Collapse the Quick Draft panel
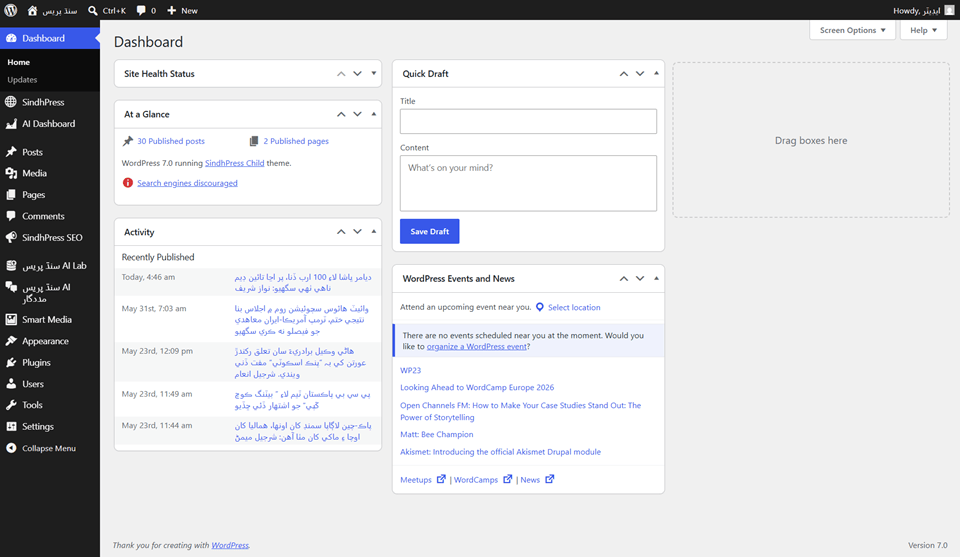 656,73
